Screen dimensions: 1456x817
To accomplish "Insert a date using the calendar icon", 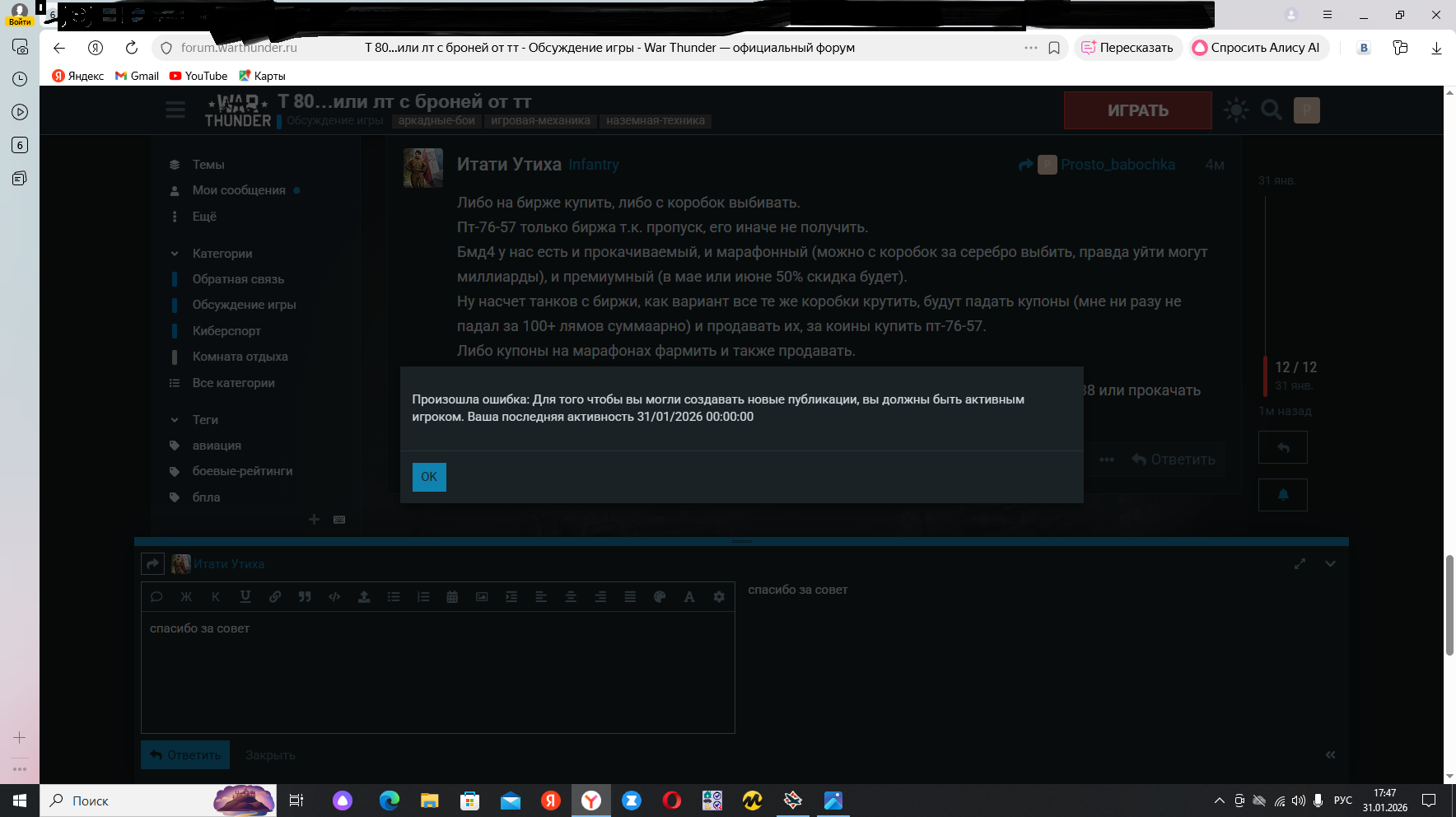I will pos(452,597).
